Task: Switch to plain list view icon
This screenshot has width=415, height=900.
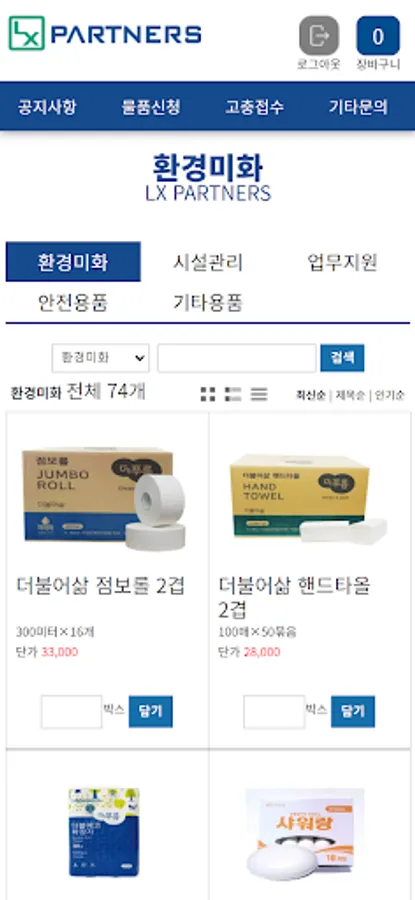Action: tap(259, 394)
